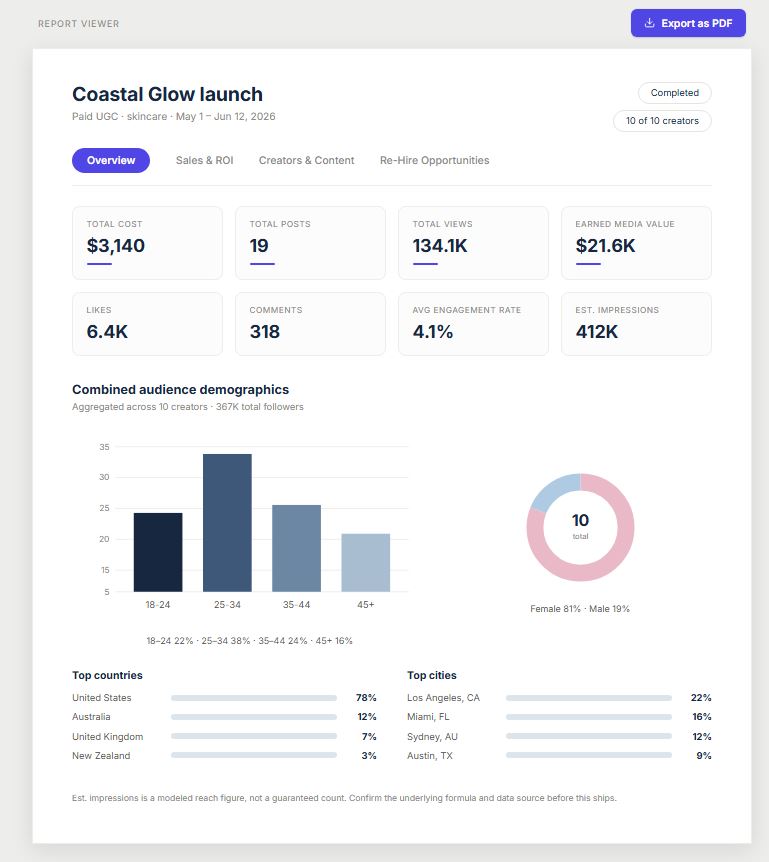The width and height of the screenshot is (769, 862).
Task: Click the 367K total followers caption
Action: (259, 407)
